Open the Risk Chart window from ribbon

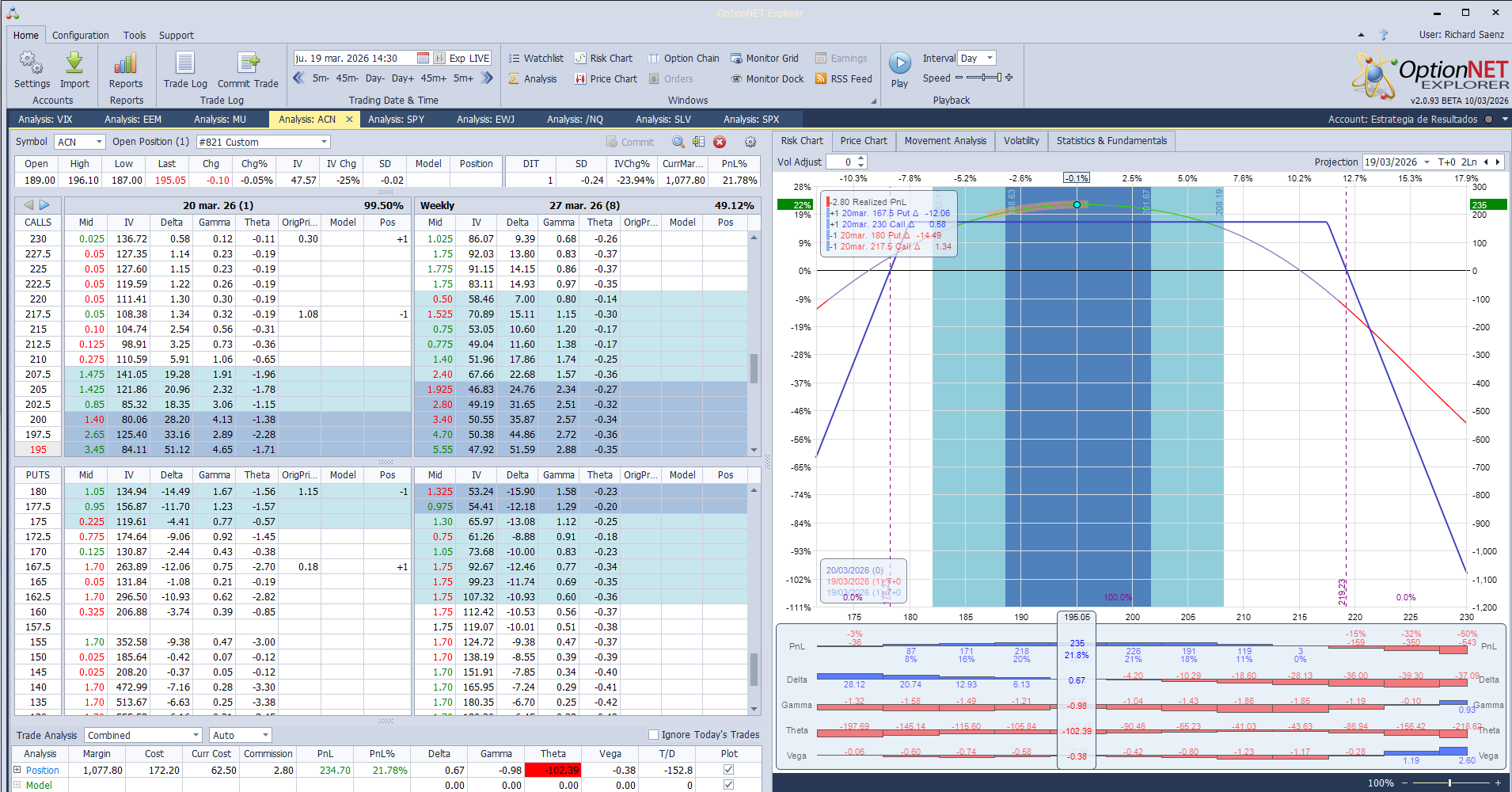[x=603, y=58]
